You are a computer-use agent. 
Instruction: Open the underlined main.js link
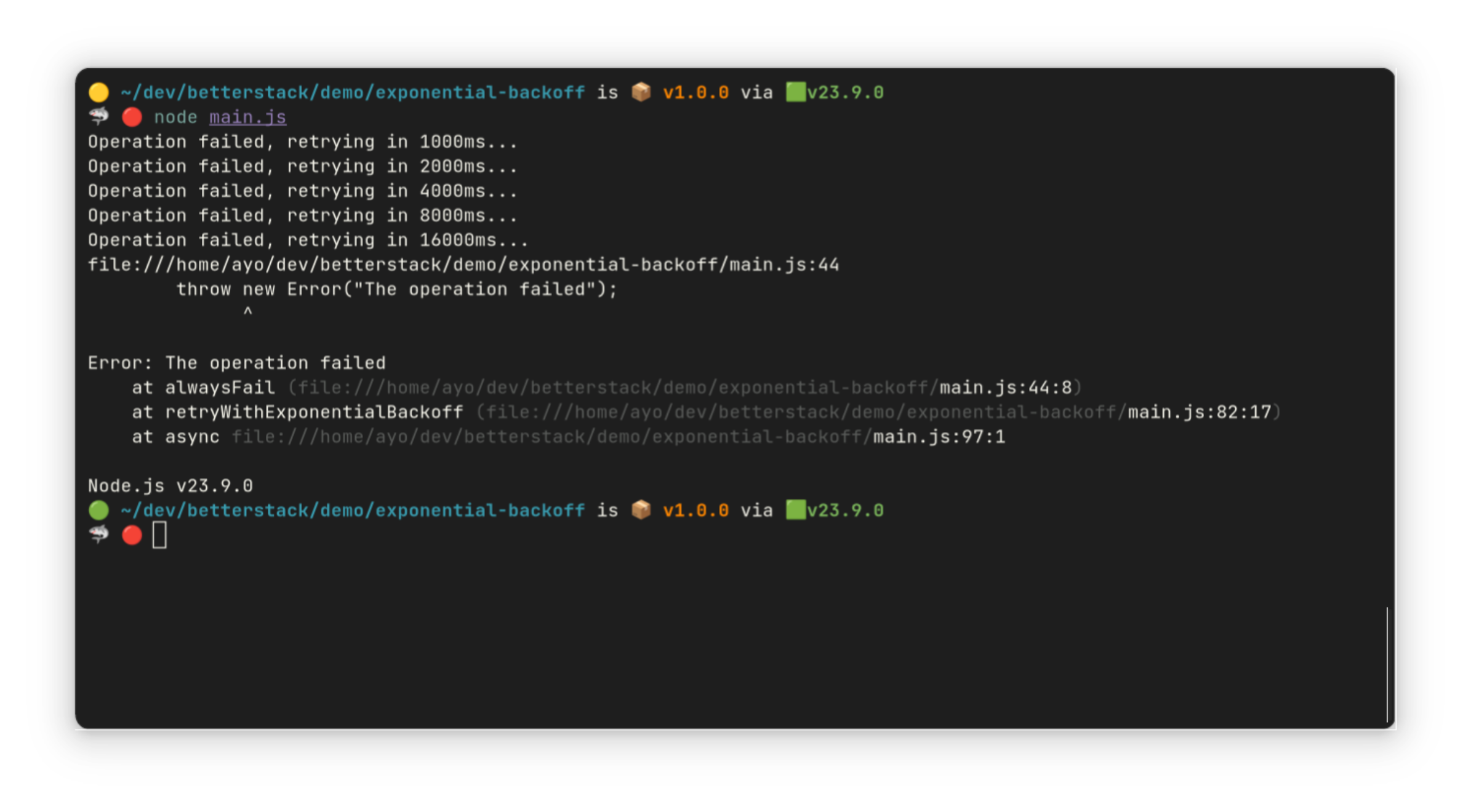[247, 117]
